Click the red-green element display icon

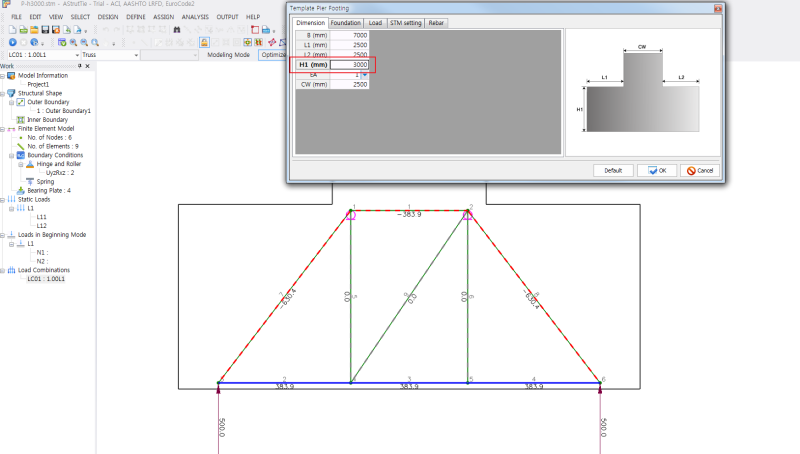258,42
